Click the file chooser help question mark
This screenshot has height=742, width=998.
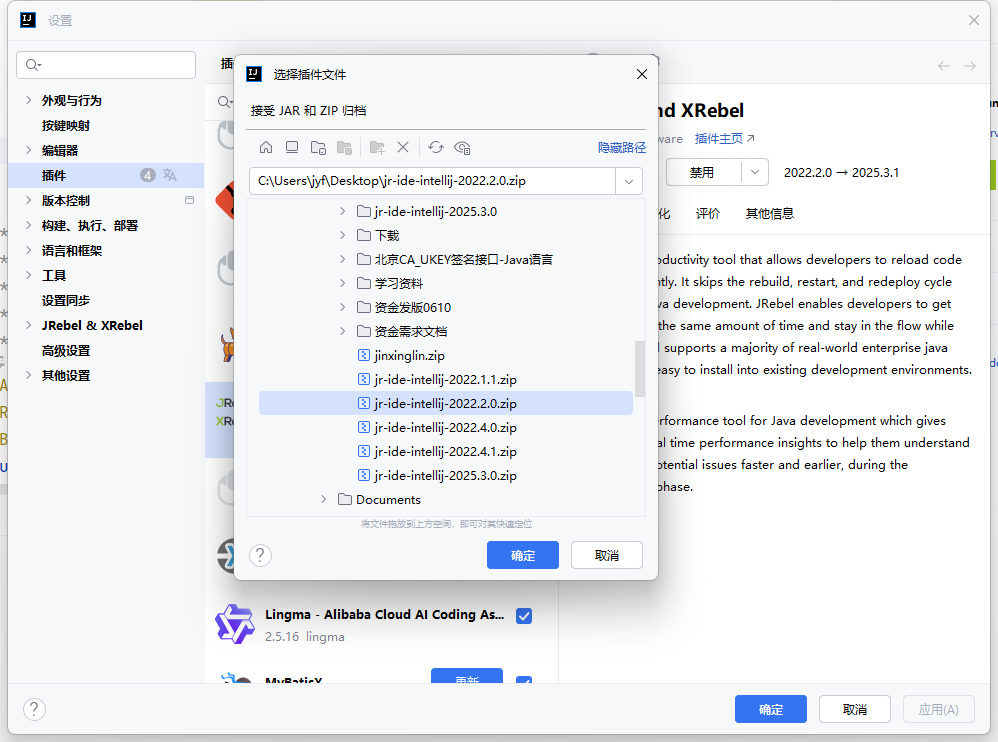(x=260, y=556)
